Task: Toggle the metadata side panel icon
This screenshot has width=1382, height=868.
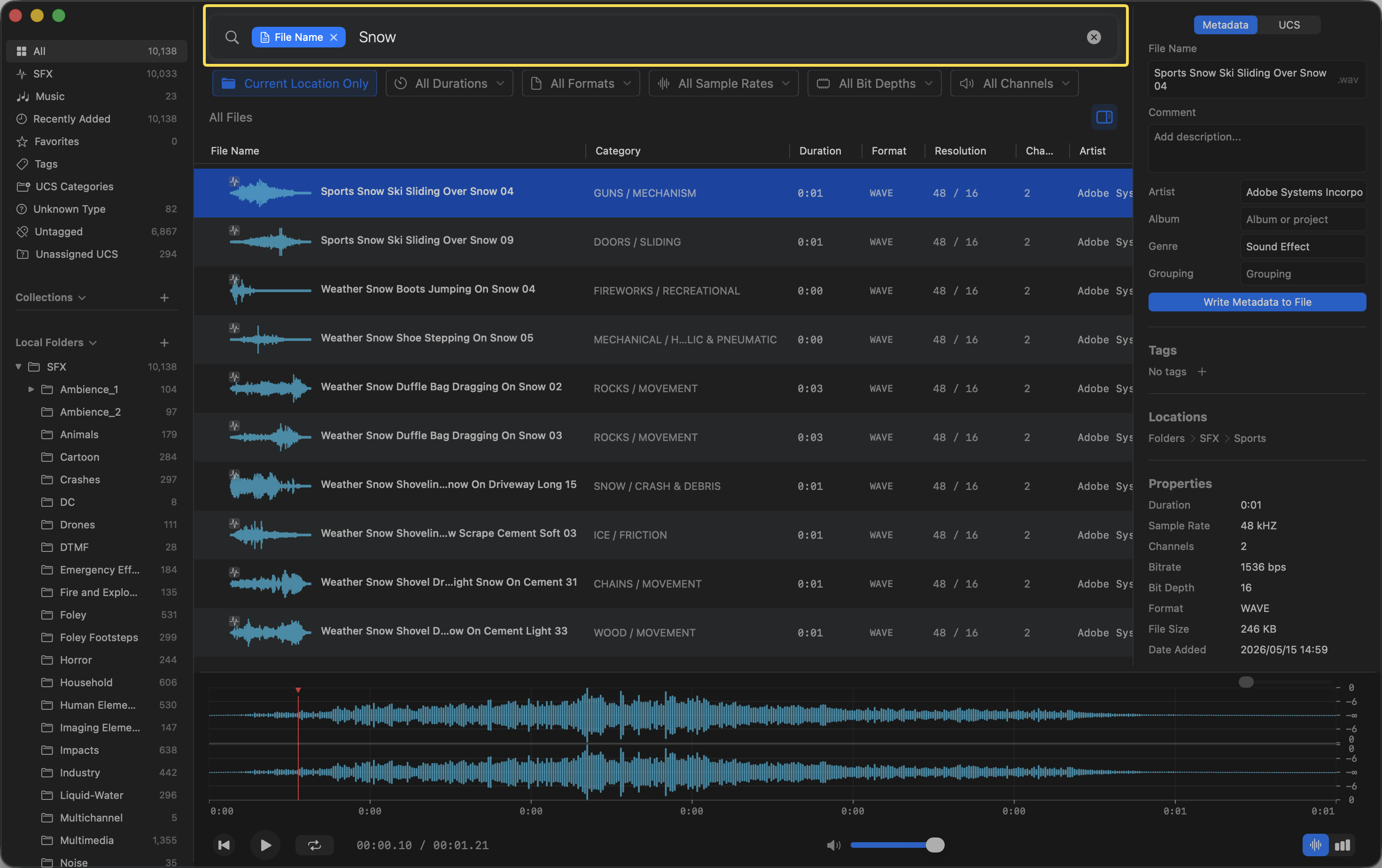Action: pyautogui.click(x=1103, y=117)
